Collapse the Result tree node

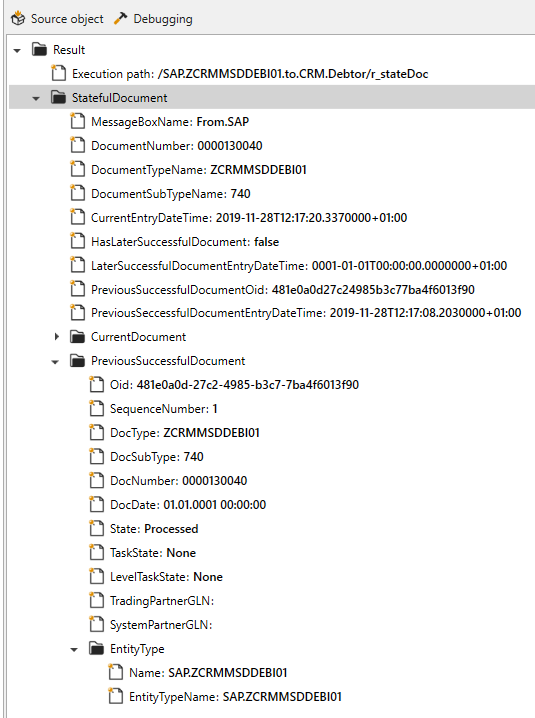pyautogui.click(x=17, y=50)
